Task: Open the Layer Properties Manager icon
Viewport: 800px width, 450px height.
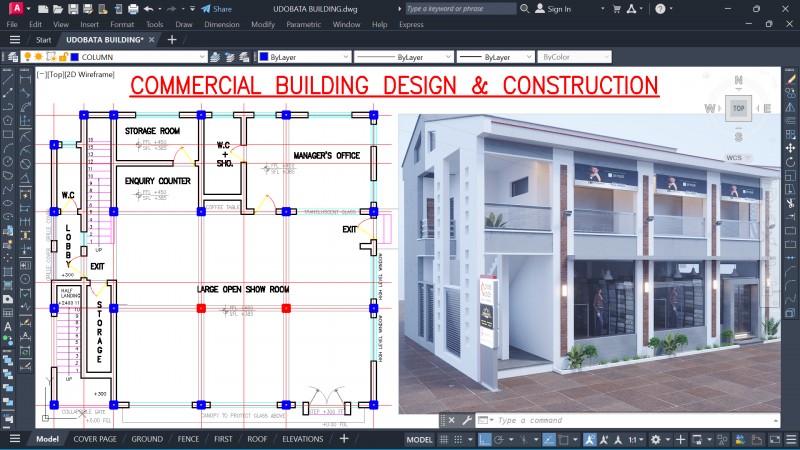Action: (13, 57)
